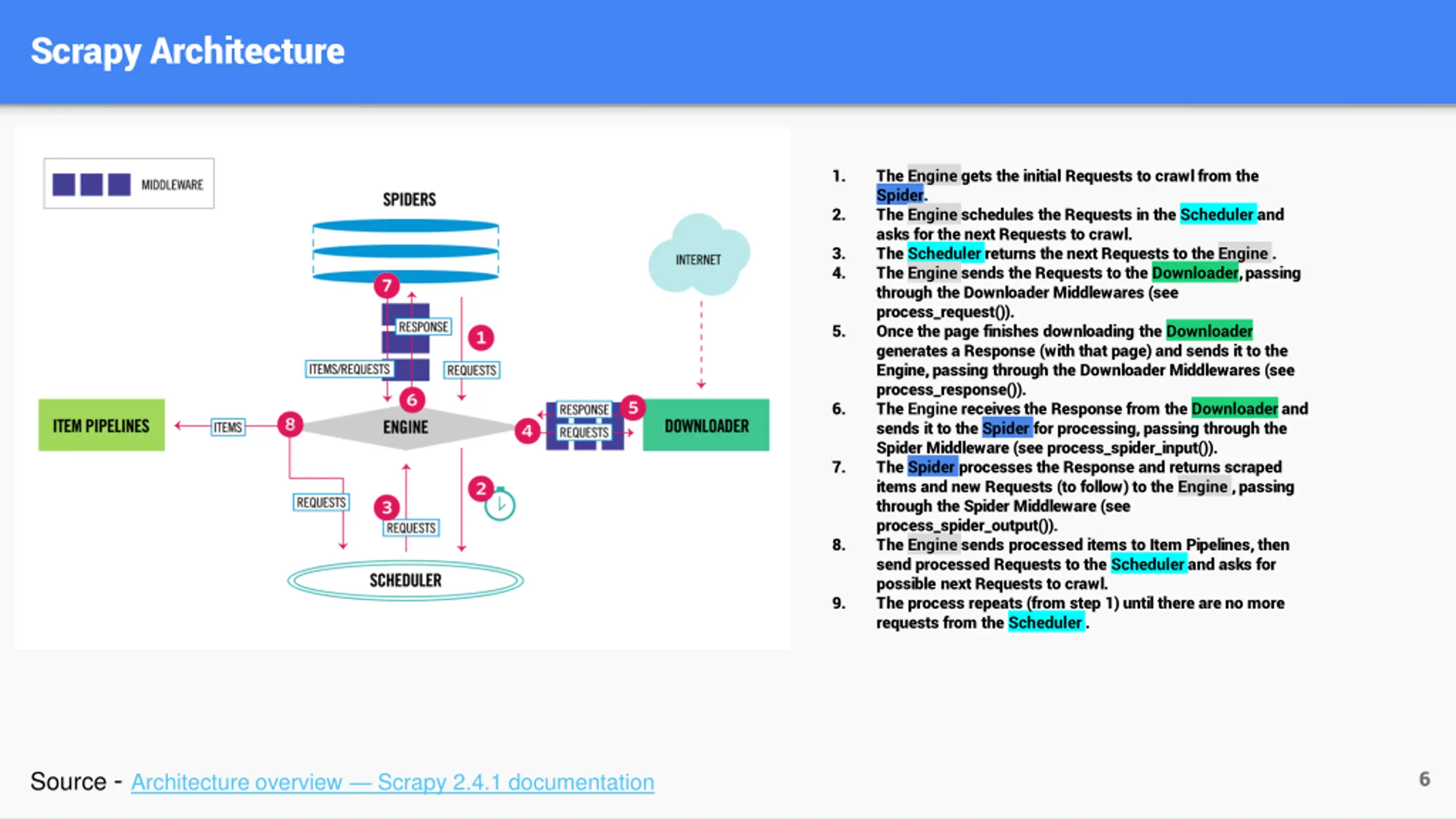Viewport: 1456px width, 819px height.
Task: Click the Spiders stacked disks graphic
Action: [406, 251]
